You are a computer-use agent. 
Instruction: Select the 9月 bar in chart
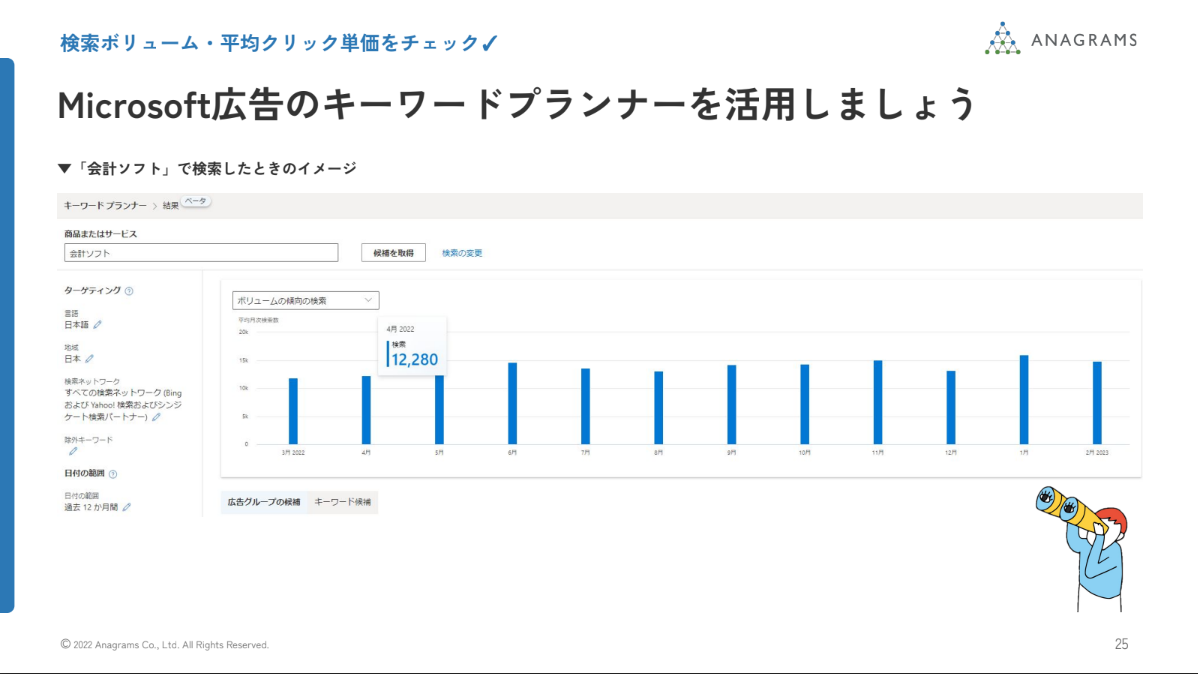[732, 405]
